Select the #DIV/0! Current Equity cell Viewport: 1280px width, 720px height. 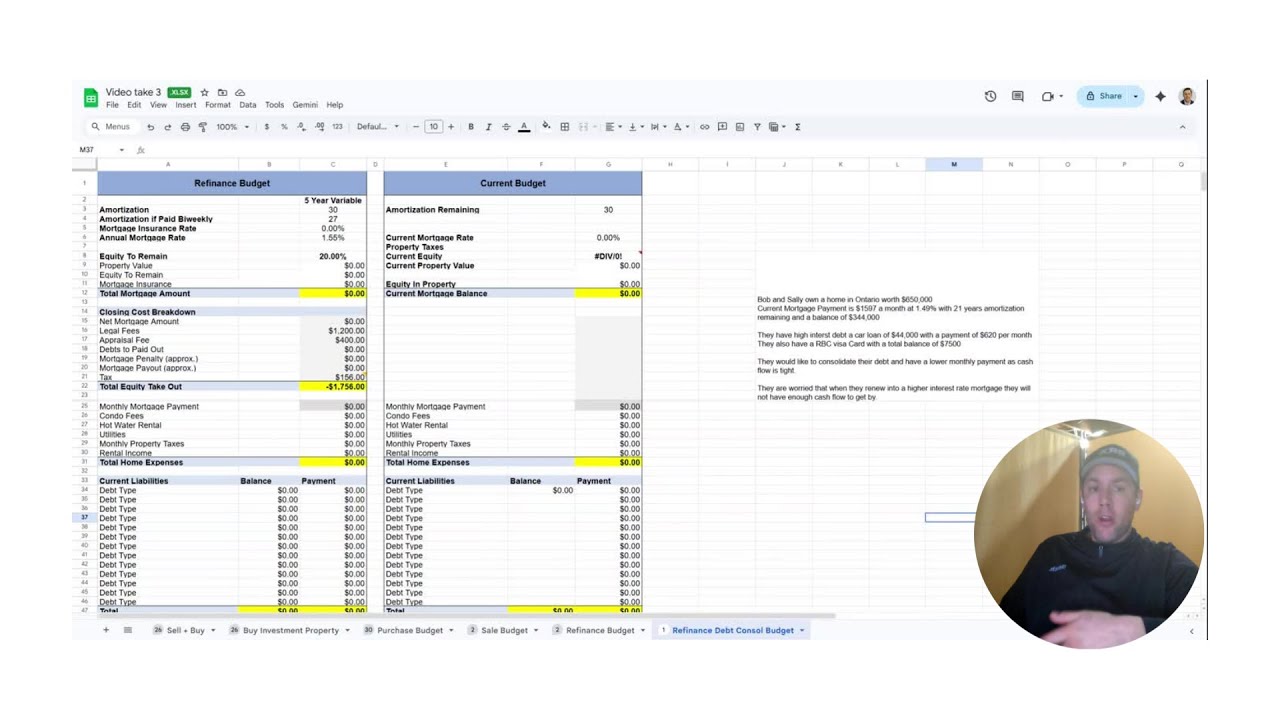click(608, 256)
